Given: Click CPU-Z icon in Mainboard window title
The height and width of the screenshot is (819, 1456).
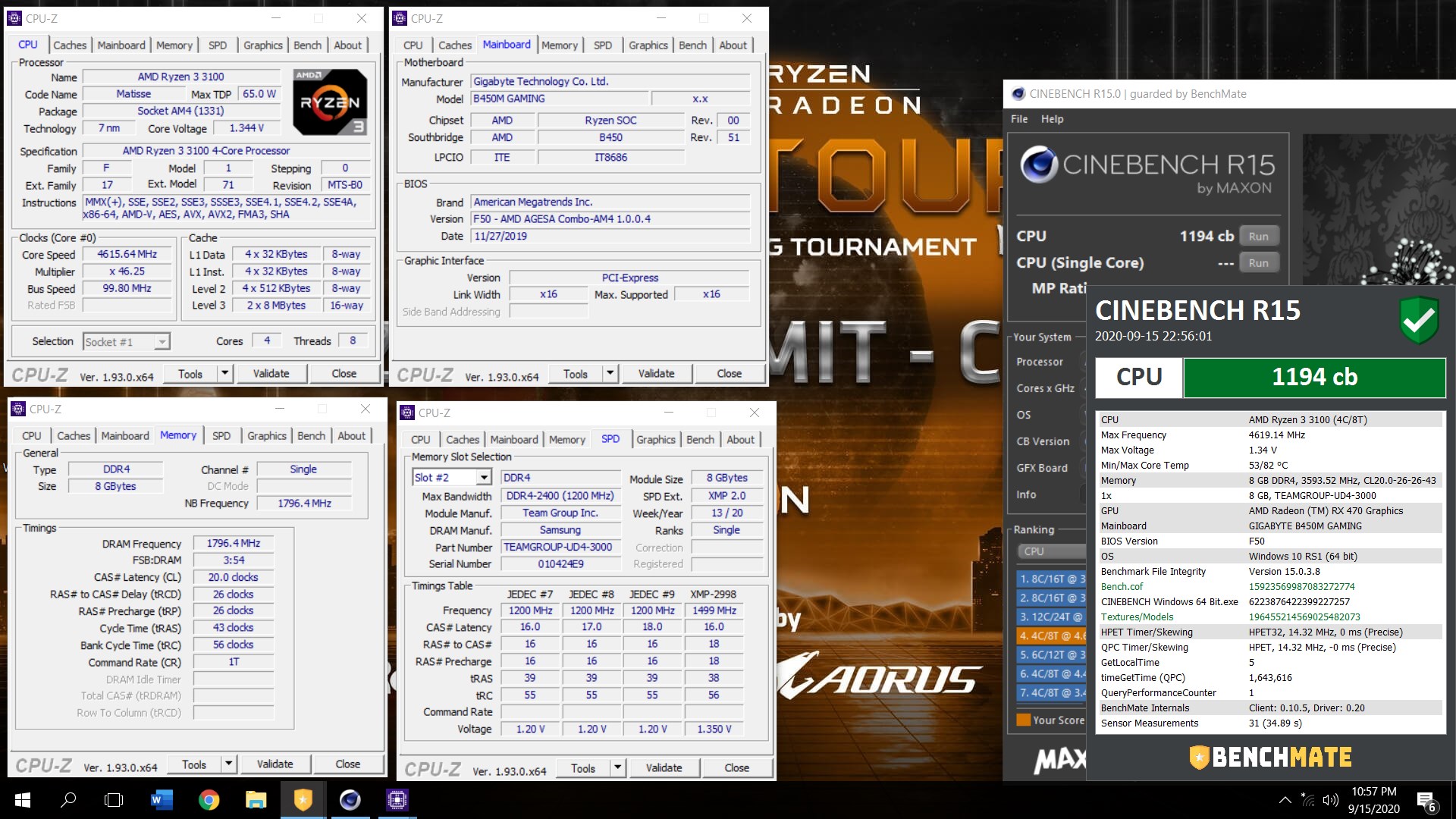Looking at the screenshot, I should (x=400, y=18).
